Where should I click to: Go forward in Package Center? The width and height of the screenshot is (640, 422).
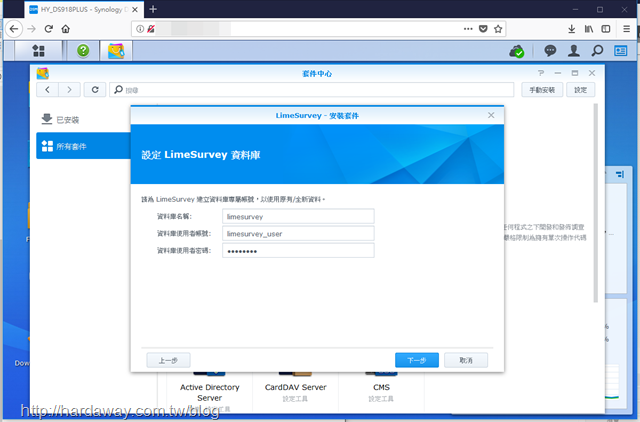click(x=69, y=90)
